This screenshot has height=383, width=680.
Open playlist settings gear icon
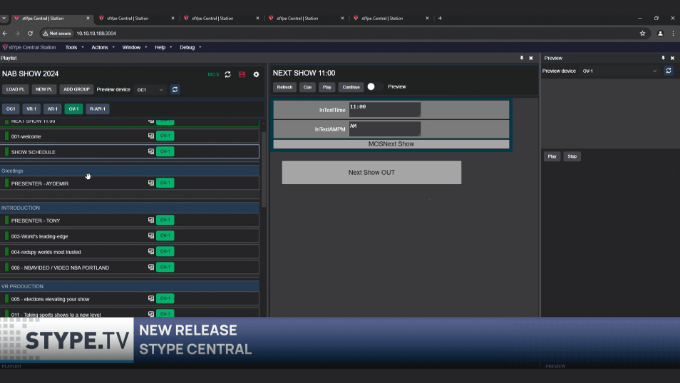coord(256,74)
